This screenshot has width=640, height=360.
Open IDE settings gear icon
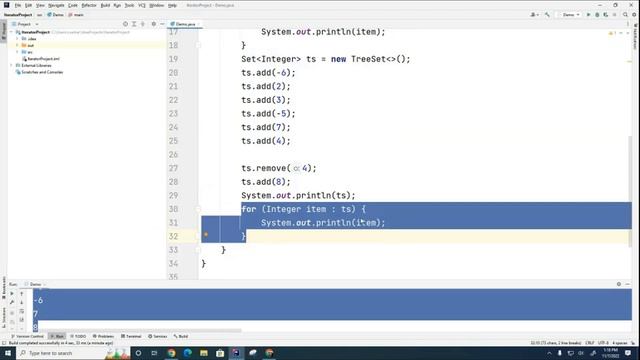pyautogui.click(x=634, y=15)
